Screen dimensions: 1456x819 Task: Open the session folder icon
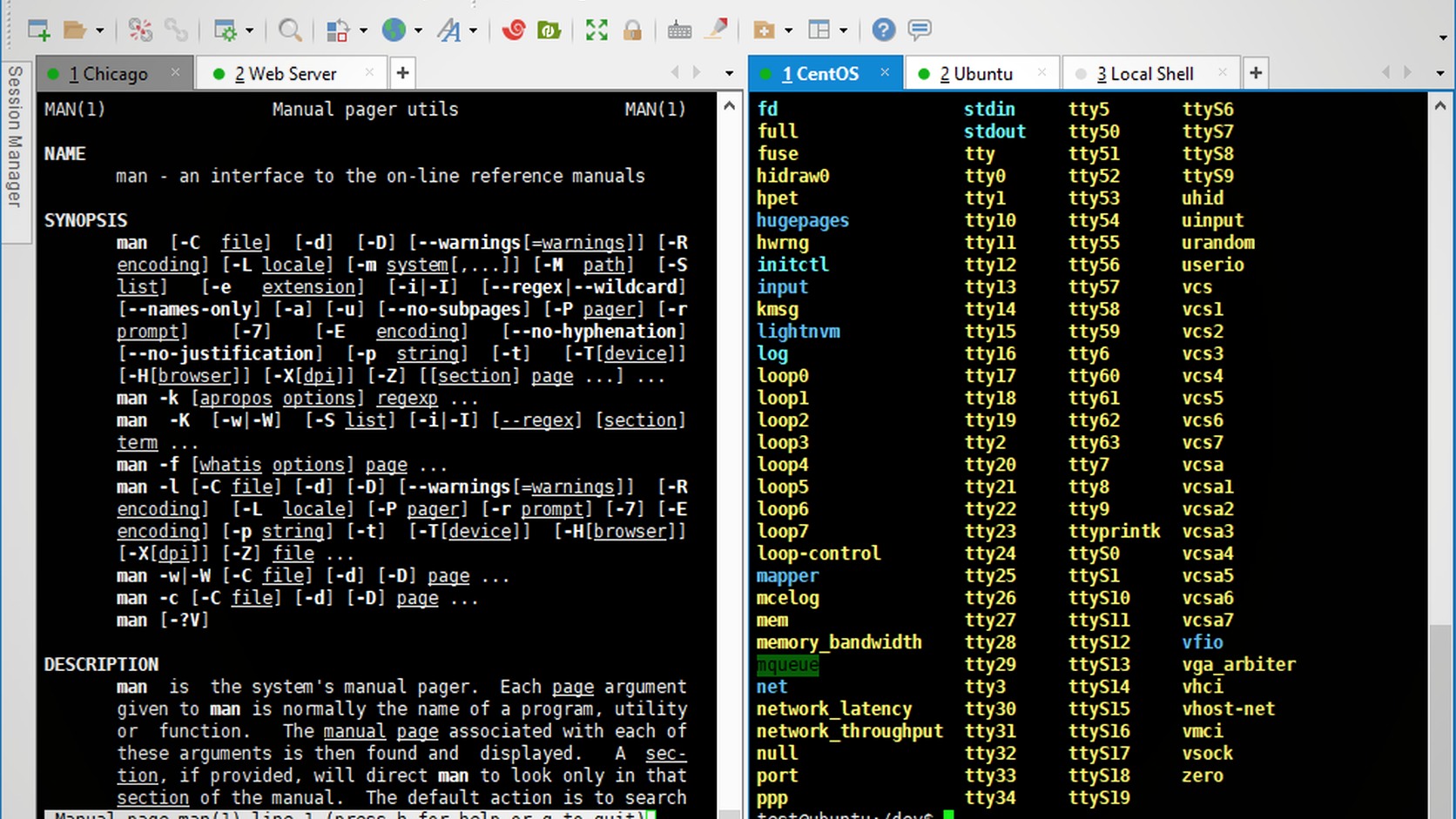75,30
